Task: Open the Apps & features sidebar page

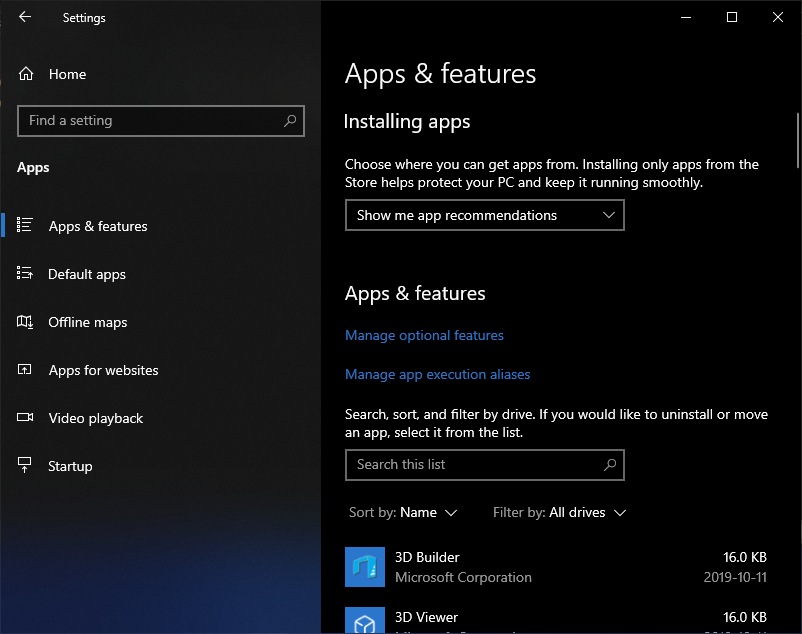Action: [98, 226]
